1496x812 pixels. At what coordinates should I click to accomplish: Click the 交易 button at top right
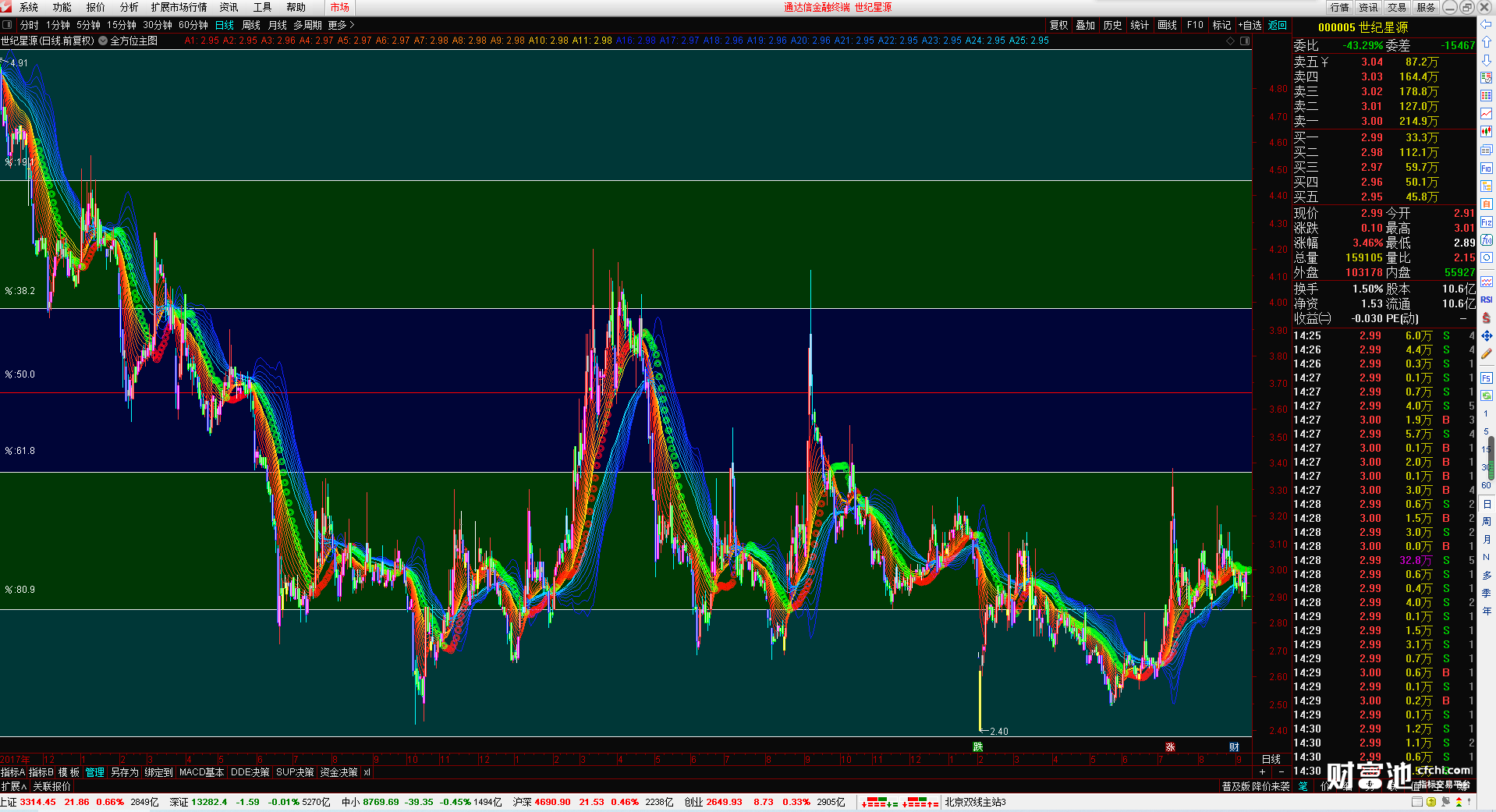coord(1397,7)
